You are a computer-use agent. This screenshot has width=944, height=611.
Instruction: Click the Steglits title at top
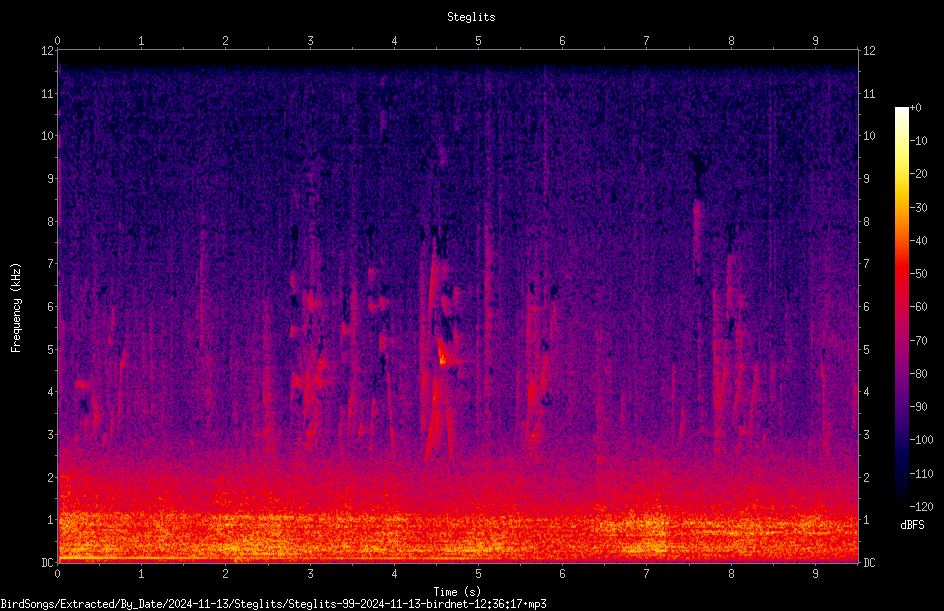pyautogui.click(x=471, y=17)
